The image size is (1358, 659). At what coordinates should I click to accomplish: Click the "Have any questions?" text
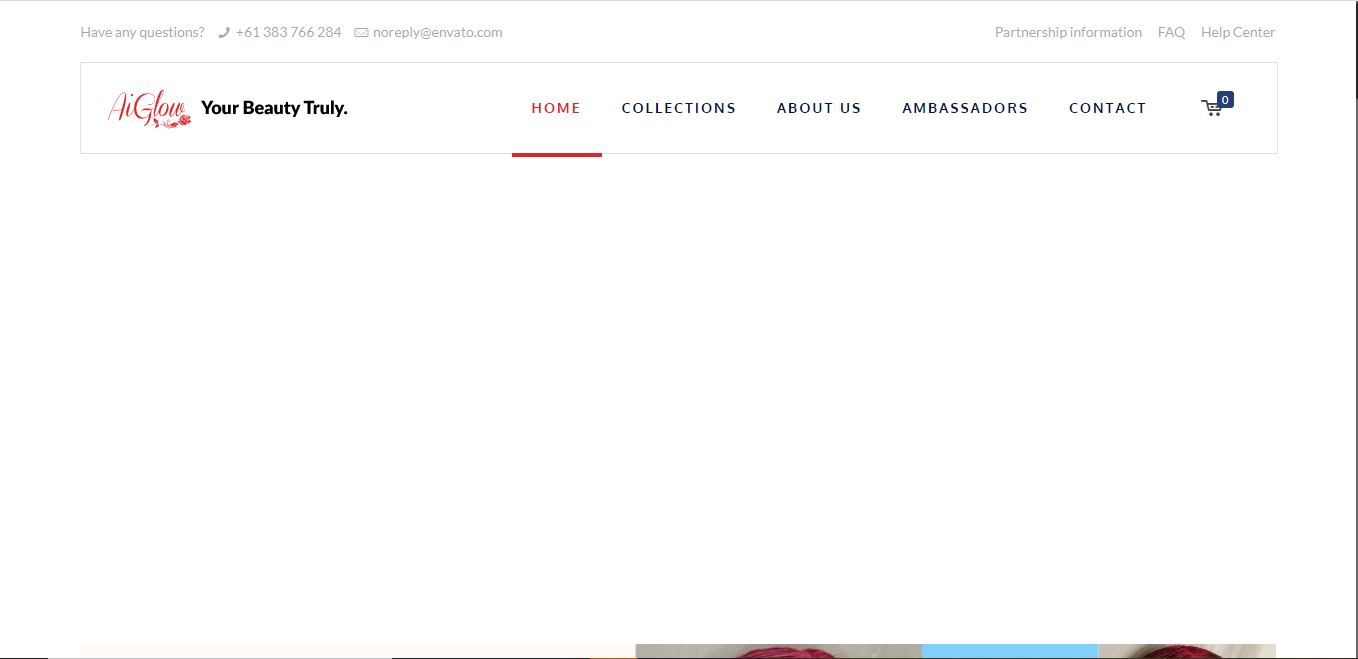[142, 32]
